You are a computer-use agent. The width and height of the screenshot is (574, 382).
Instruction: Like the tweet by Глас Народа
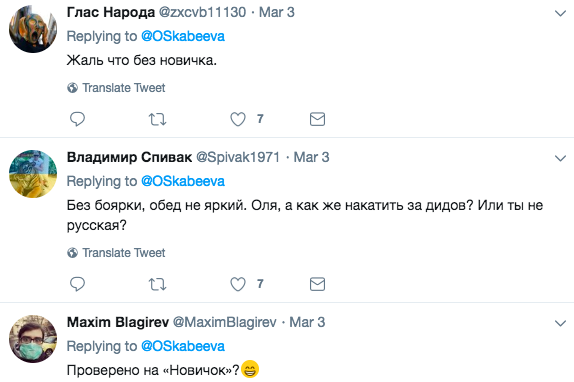[x=238, y=119]
